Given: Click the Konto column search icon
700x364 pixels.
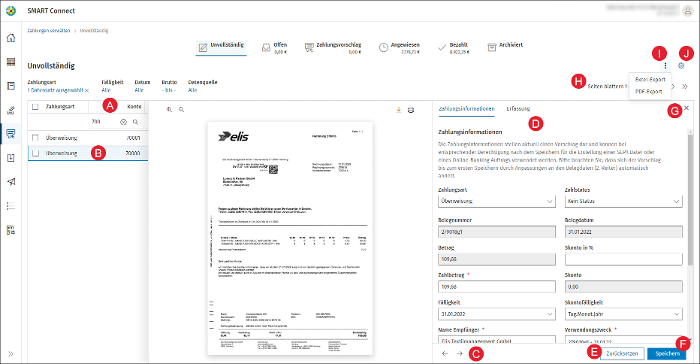Looking at the screenshot, I should tap(135, 122).
